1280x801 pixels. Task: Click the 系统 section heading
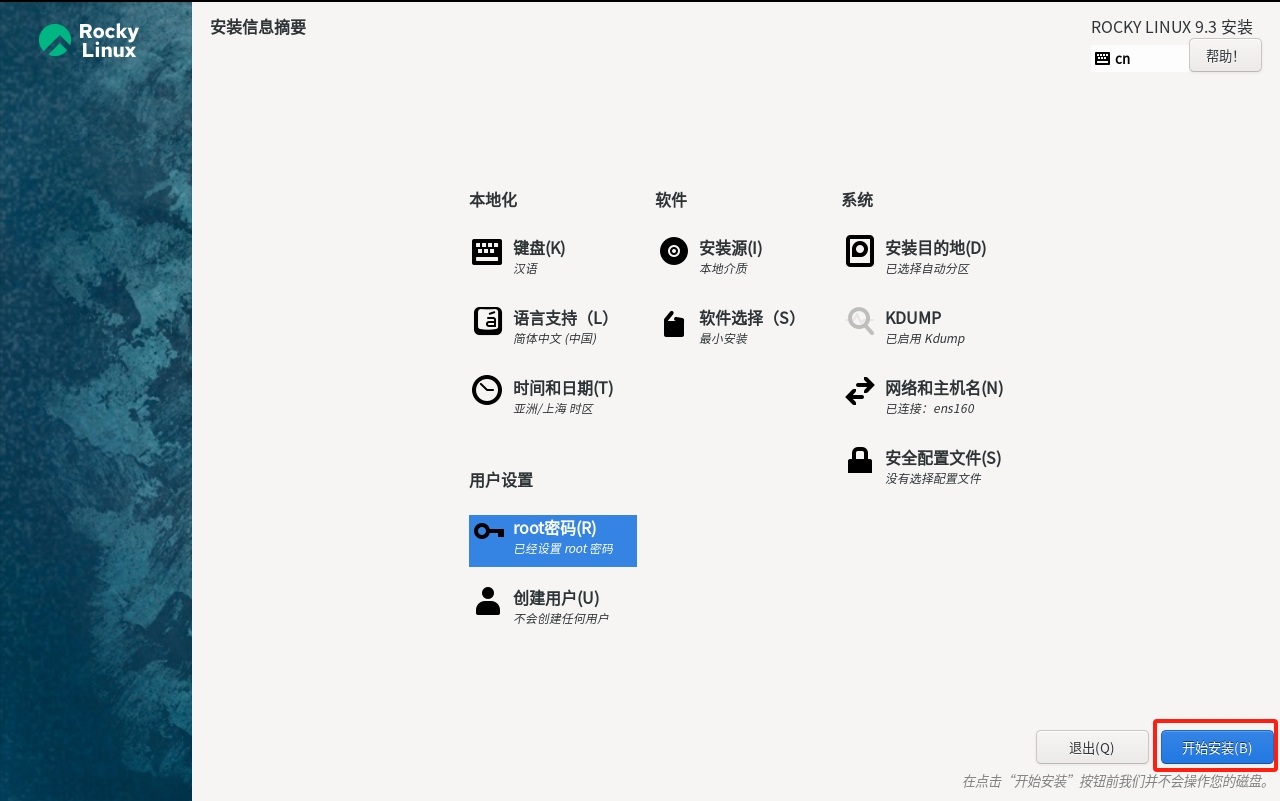(x=857, y=200)
